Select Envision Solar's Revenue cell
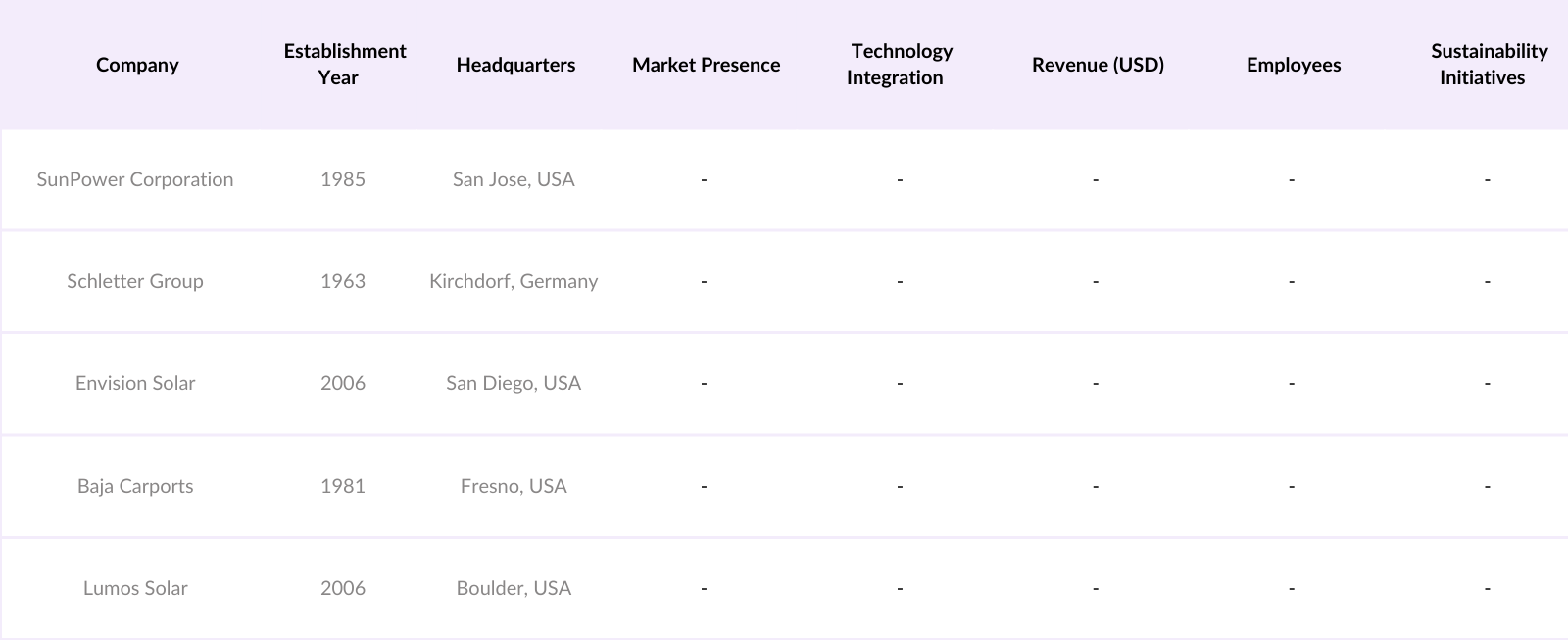This screenshot has height=640, width=1568. tap(1096, 383)
